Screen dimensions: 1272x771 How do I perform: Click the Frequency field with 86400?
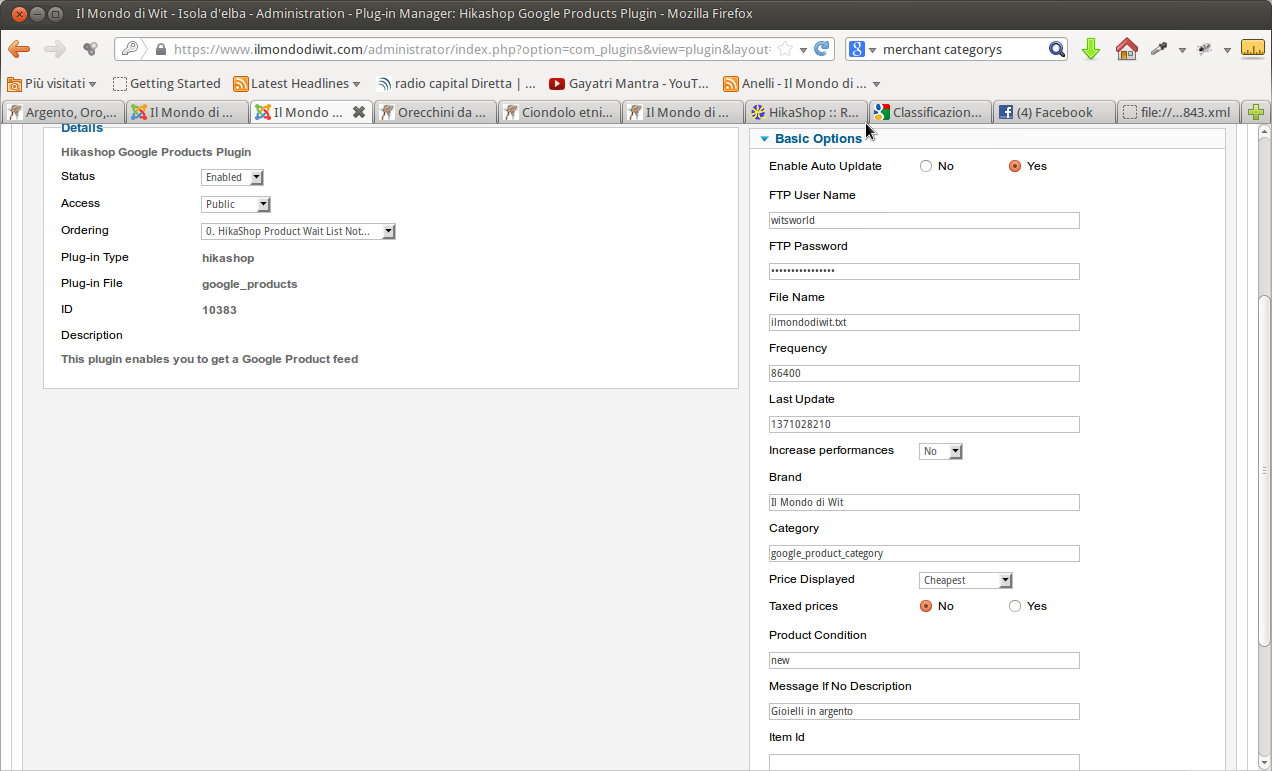[x=924, y=373]
